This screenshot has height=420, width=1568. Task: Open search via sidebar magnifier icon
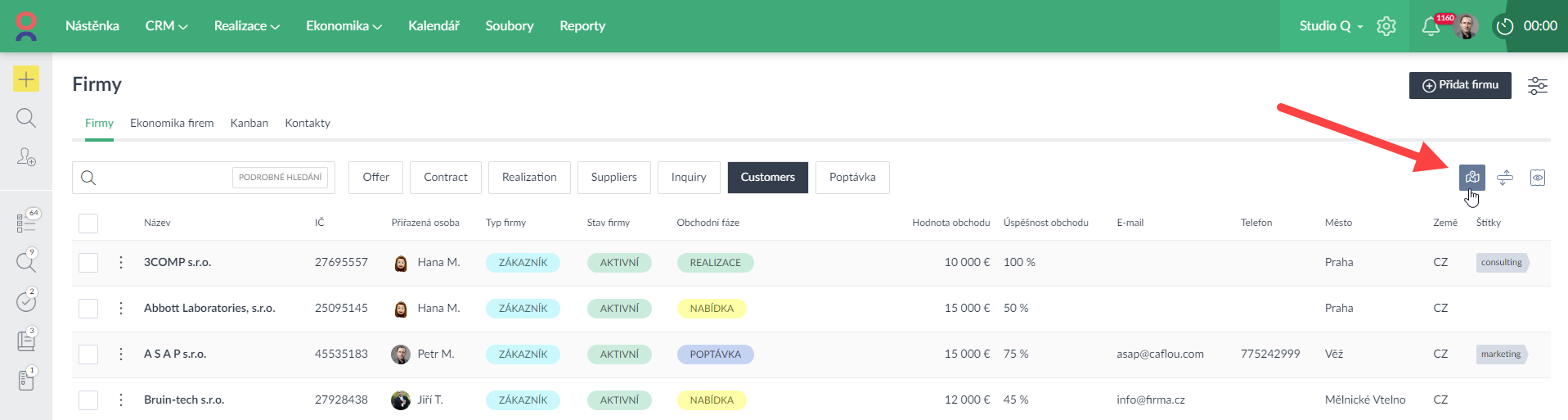coord(26,118)
